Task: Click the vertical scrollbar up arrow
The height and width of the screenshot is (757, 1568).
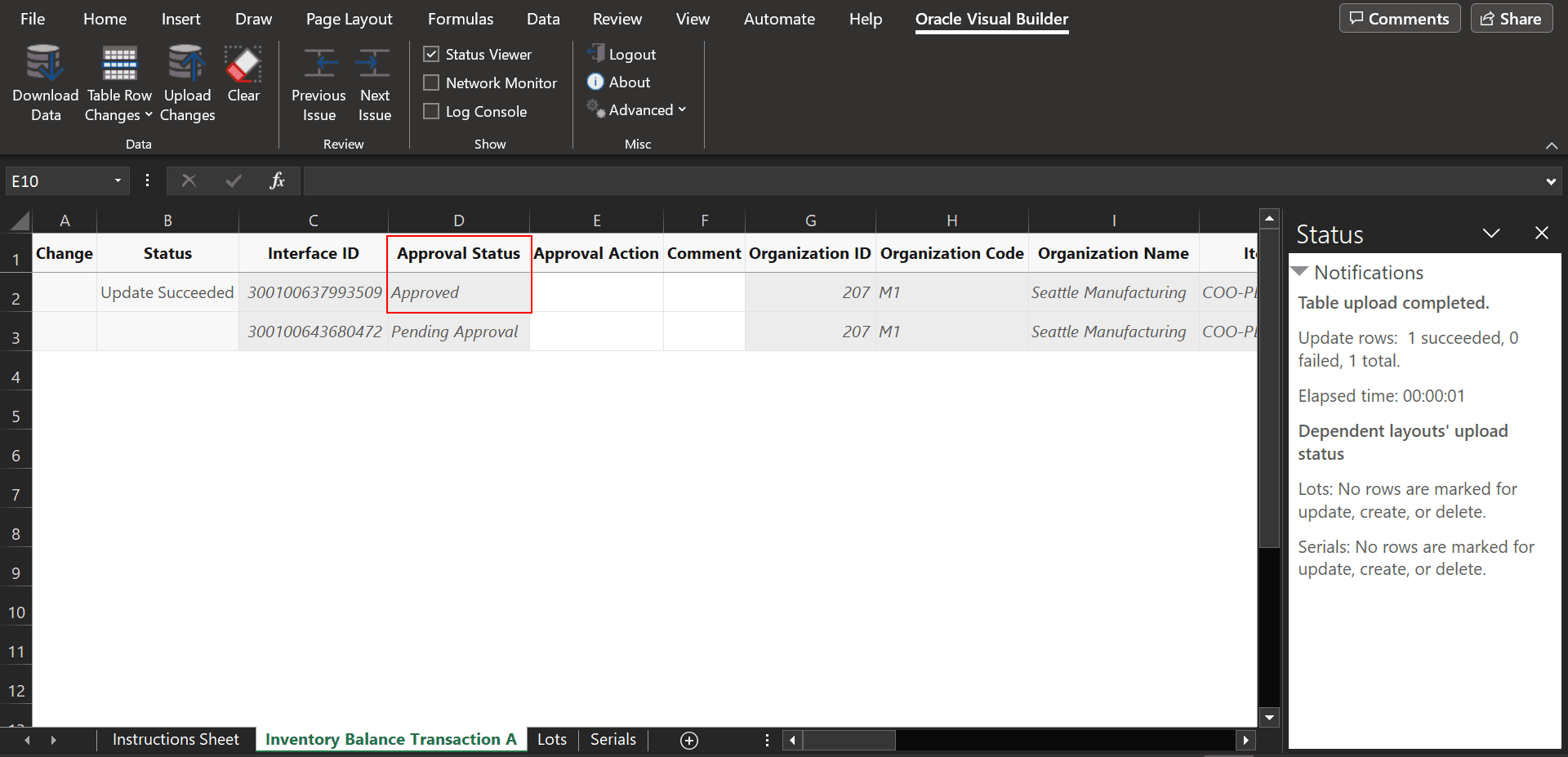Action: [x=1269, y=219]
